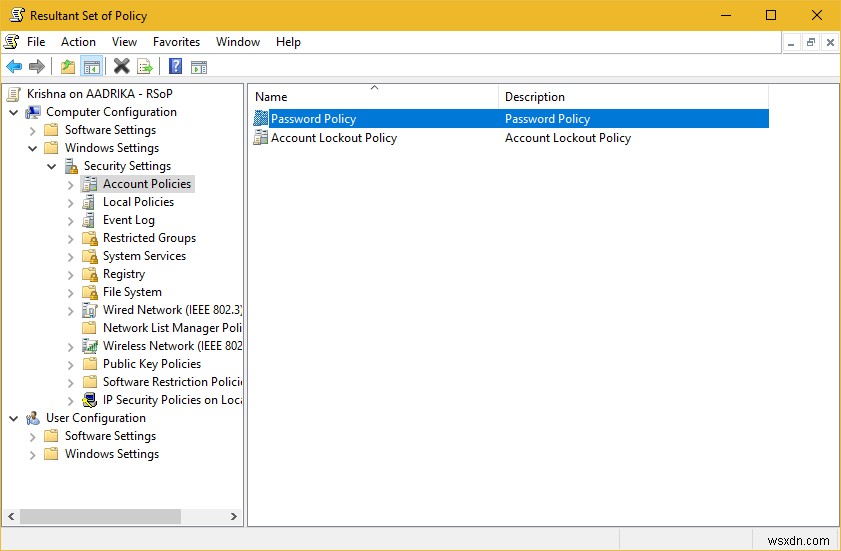Select Network List Manager Policies item
The width and height of the screenshot is (841, 551).
172,328
